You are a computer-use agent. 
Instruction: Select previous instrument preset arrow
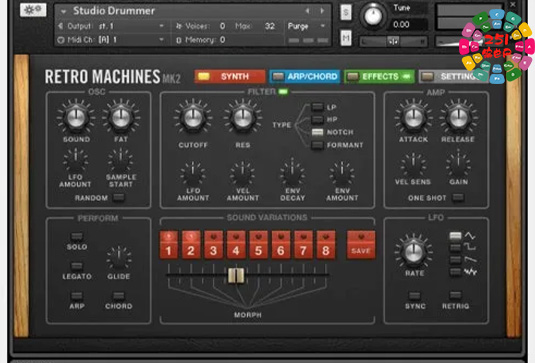[x=307, y=11]
